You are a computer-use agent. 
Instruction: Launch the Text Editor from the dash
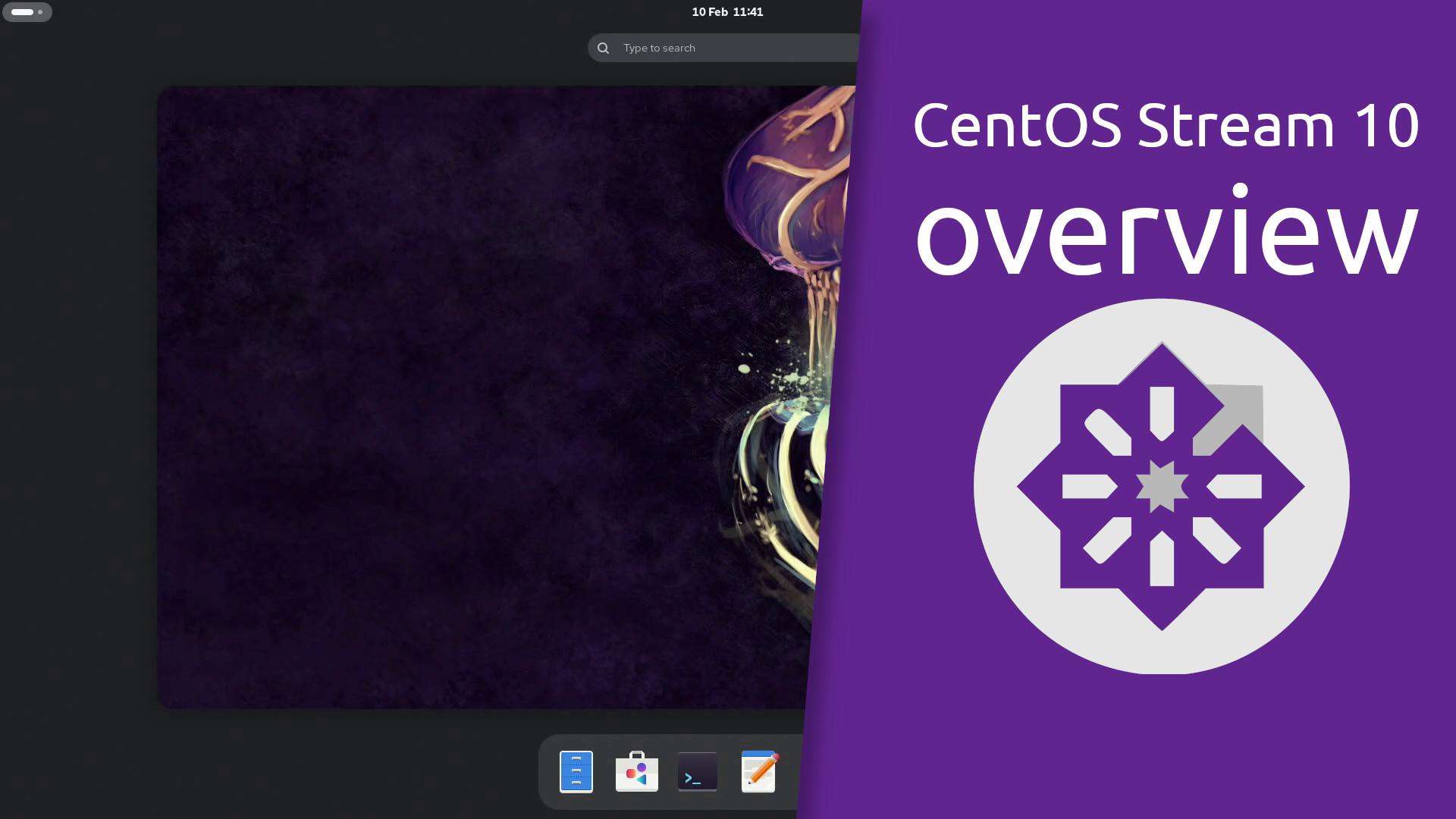[758, 771]
